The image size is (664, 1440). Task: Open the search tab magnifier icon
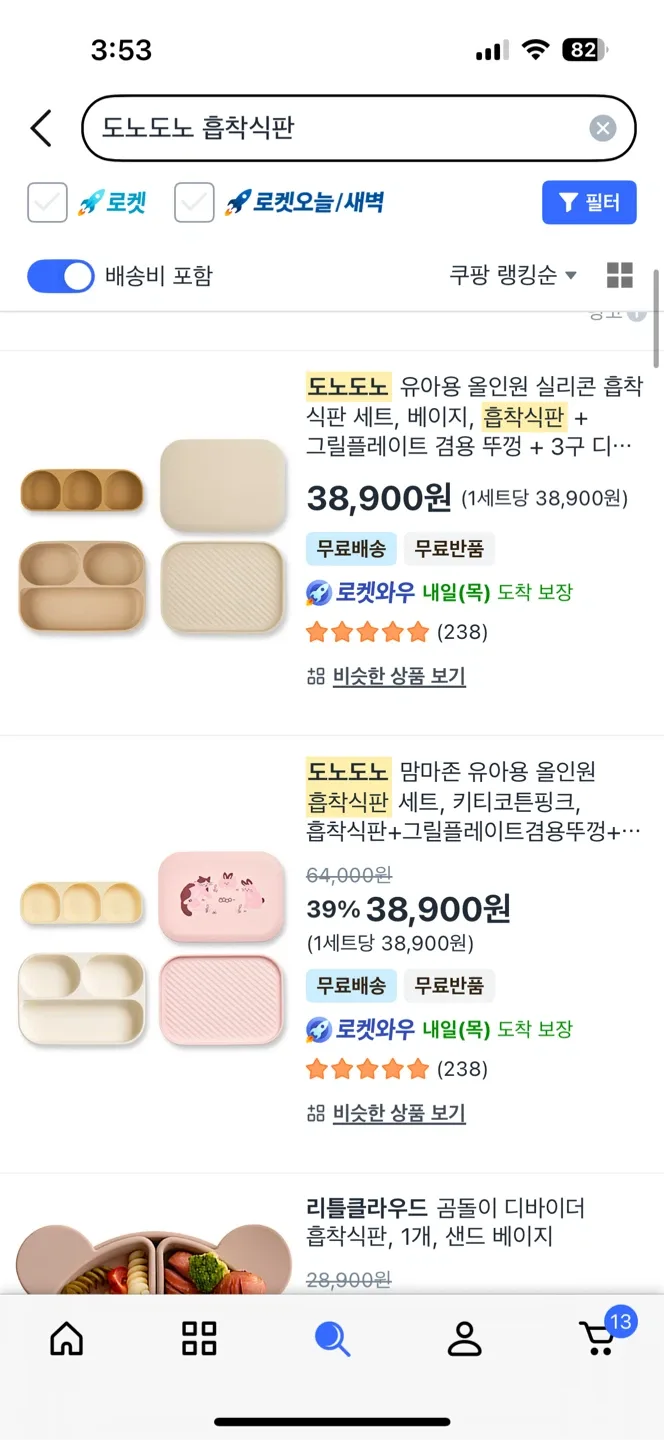[332, 1338]
